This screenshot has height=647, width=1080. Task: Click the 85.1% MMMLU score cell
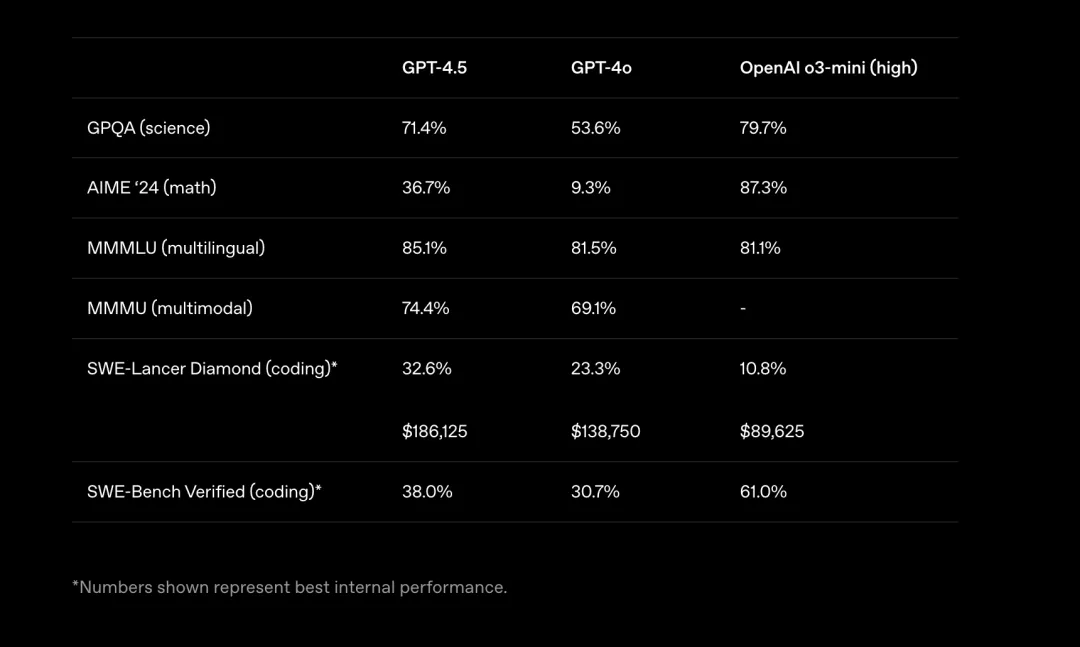coord(424,248)
